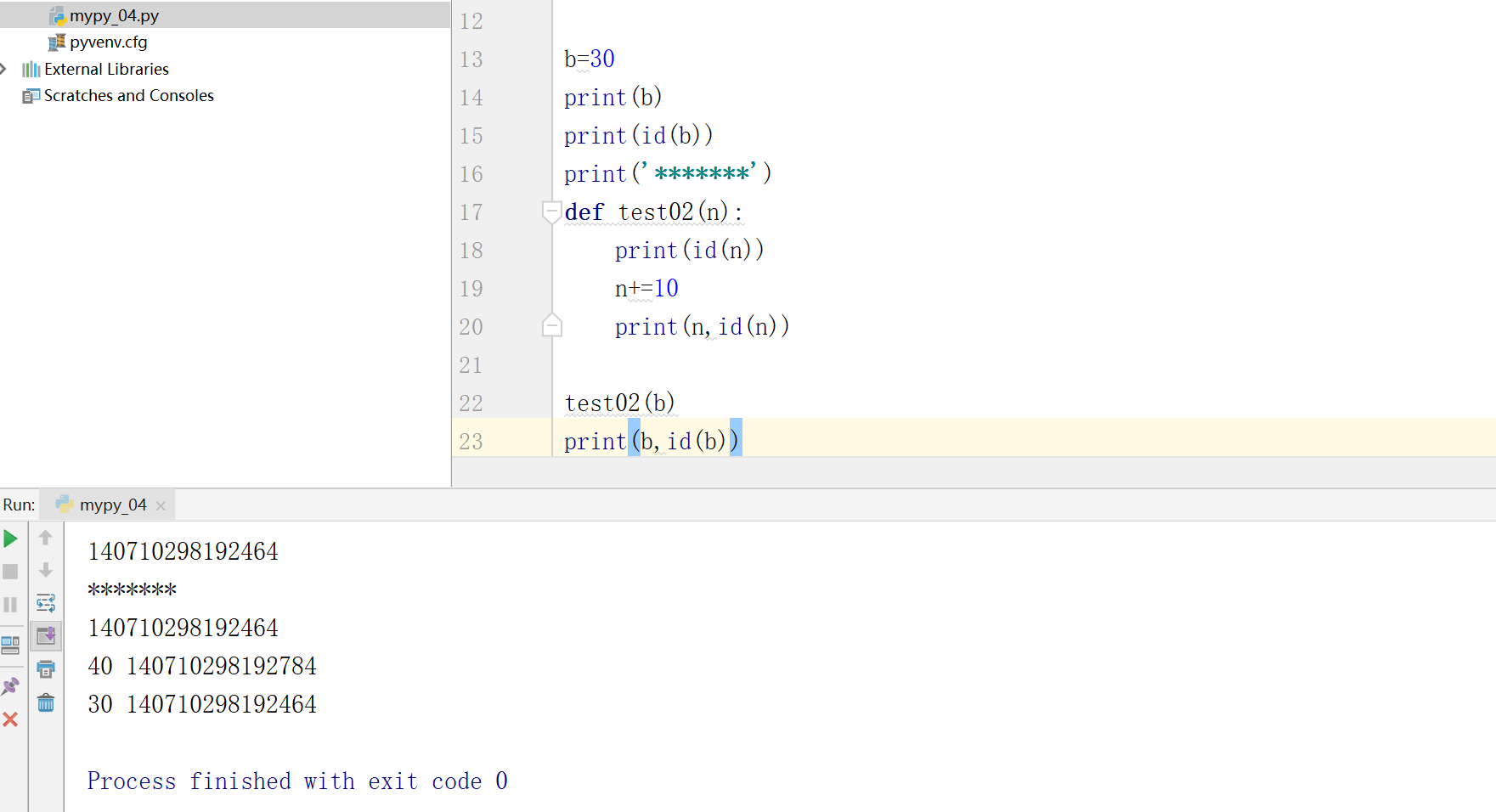The height and width of the screenshot is (812, 1496).
Task: Close the Run panel with the red X
Action: point(10,719)
